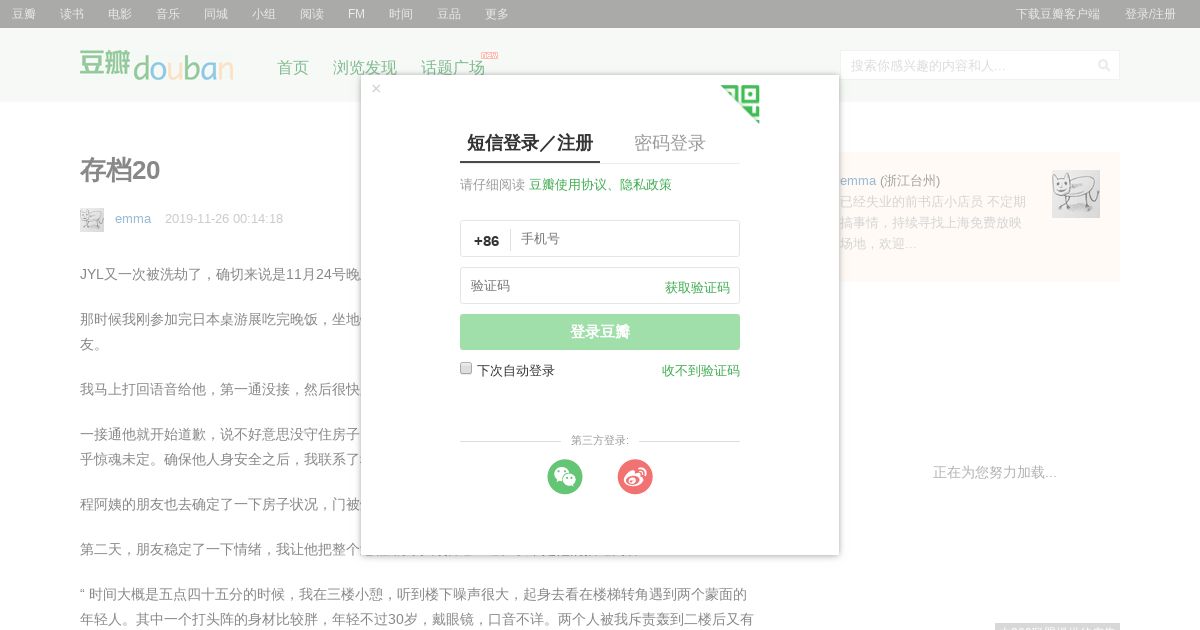Focus the 手机号 phone number field

point(625,239)
